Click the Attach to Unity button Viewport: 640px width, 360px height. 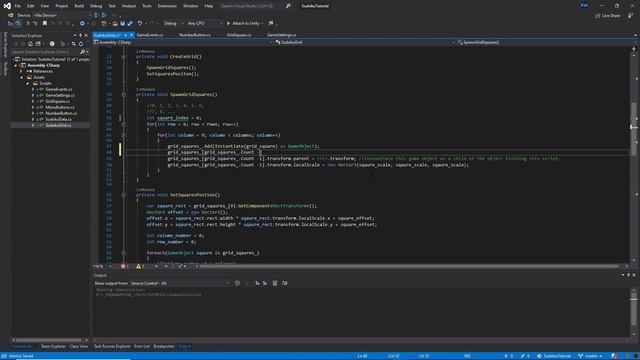coord(244,23)
